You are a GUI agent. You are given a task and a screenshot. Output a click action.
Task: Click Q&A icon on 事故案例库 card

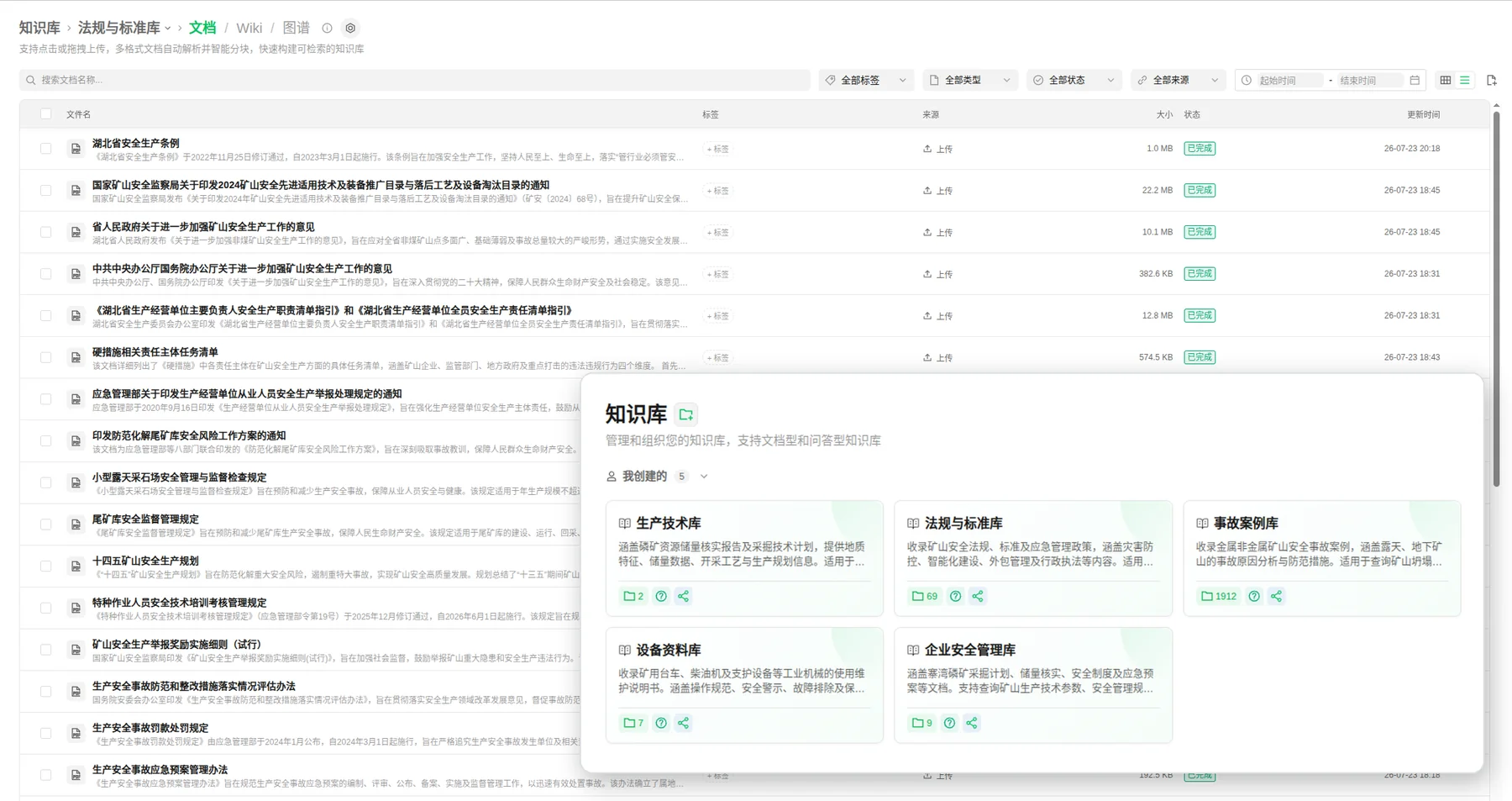pyautogui.click(x=1254, y=596)
